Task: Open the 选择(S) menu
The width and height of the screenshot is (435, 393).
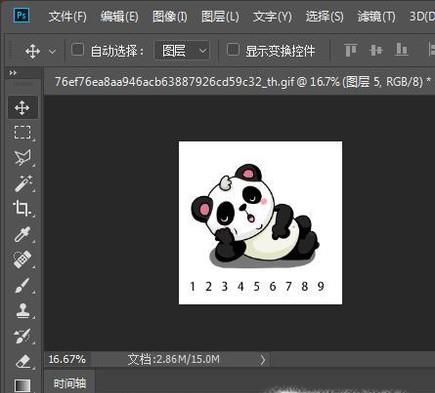Action: [x=324, y=16]
